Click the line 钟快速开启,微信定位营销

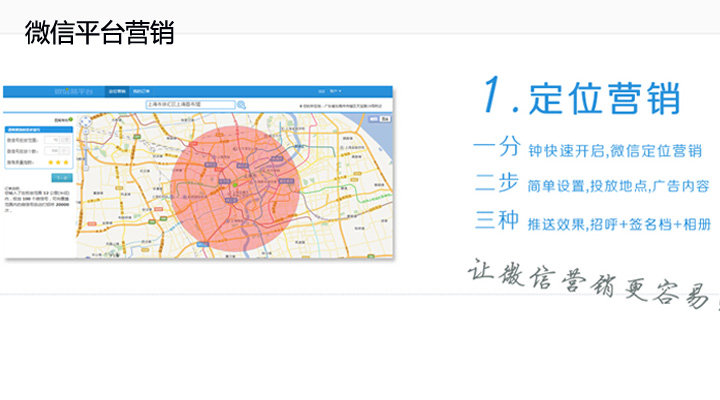pos(615,151)
